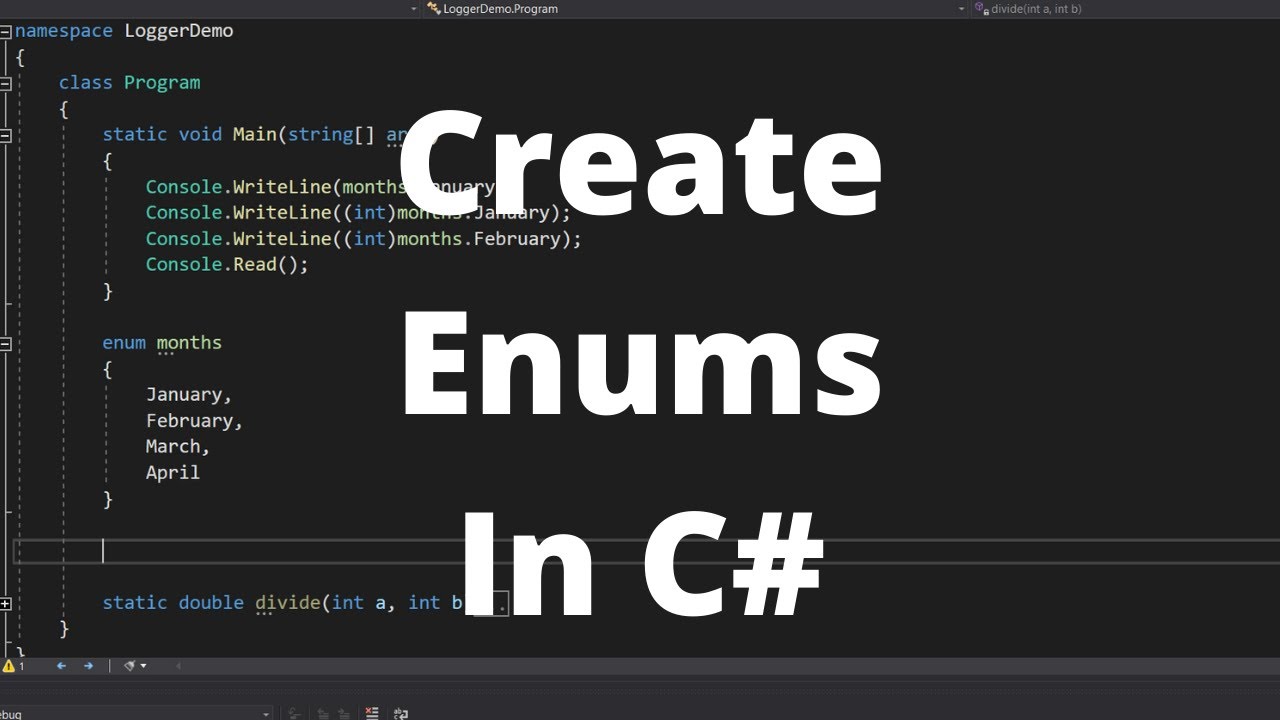Click the code cleanup broom icon
This screenshot has width=1280, height=720.
click(x=129, y=665)
